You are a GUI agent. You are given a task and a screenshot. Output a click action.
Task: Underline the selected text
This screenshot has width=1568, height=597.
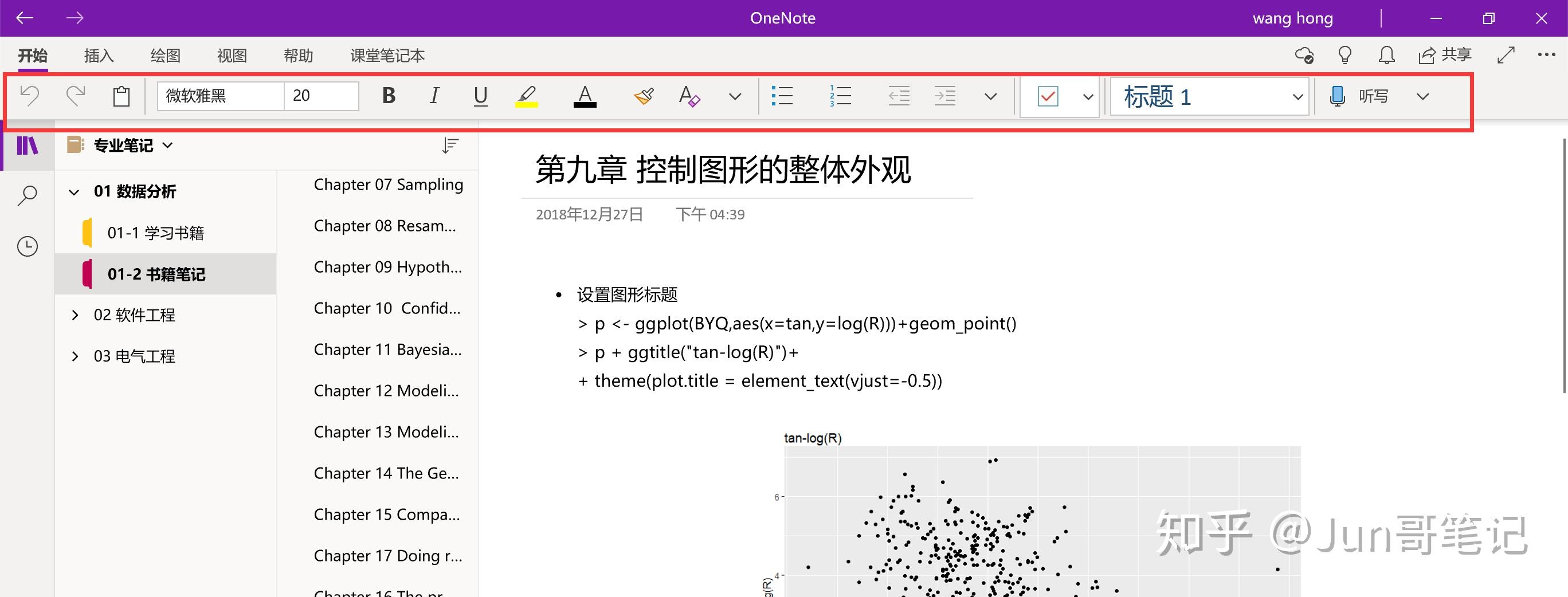(480, 96)
